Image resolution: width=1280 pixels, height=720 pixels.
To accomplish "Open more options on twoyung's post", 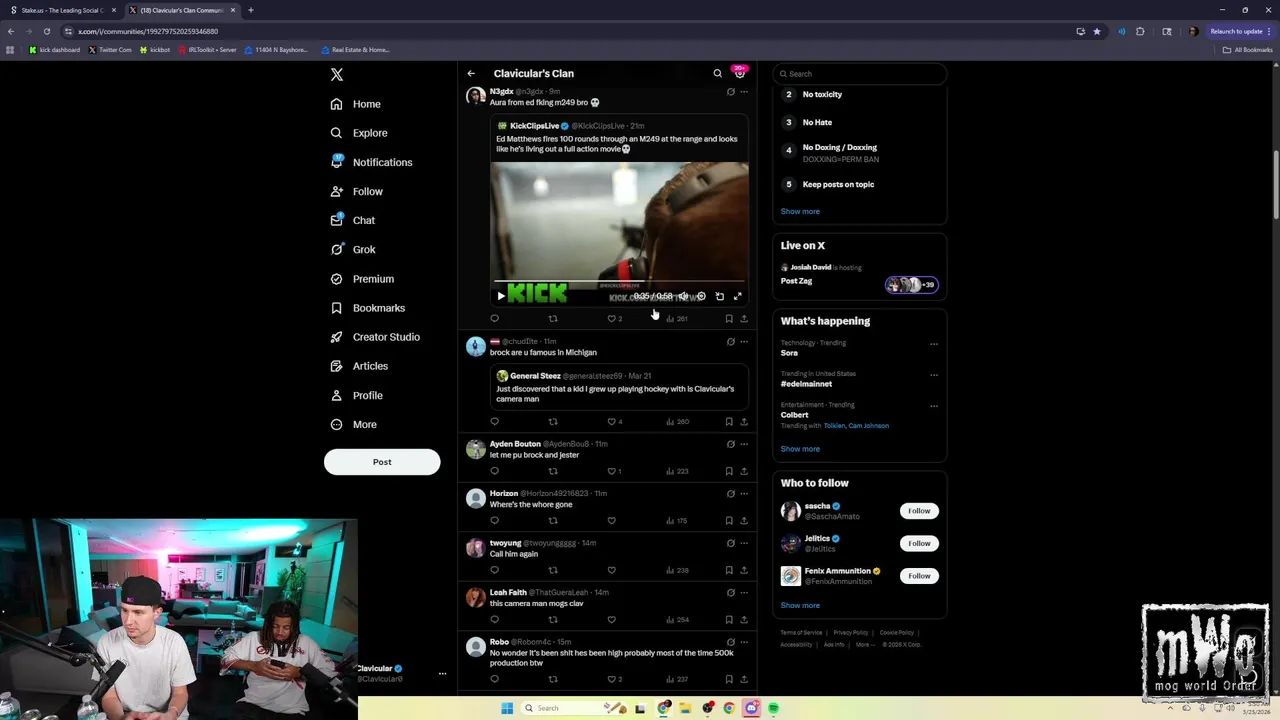I will tap(744, 543).
